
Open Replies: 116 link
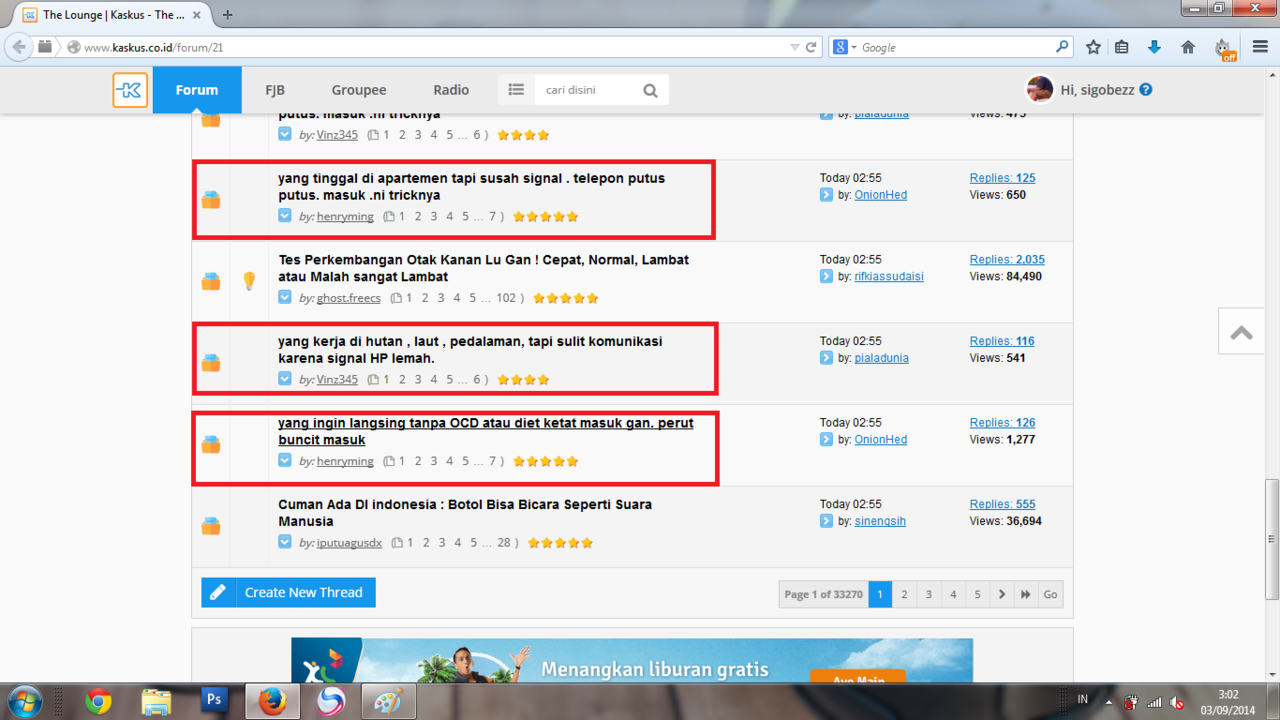(x=1002, y=341)
